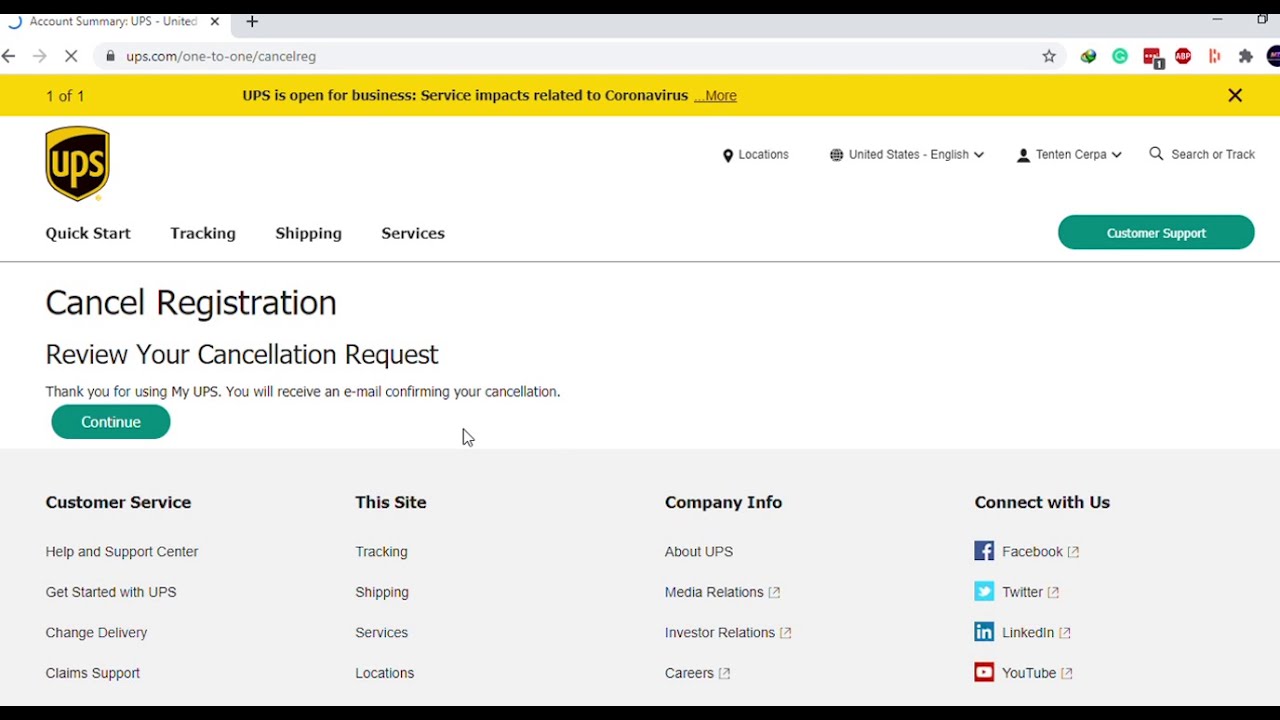Expand the Tenten Cerpa account menu

(1069, 155)
